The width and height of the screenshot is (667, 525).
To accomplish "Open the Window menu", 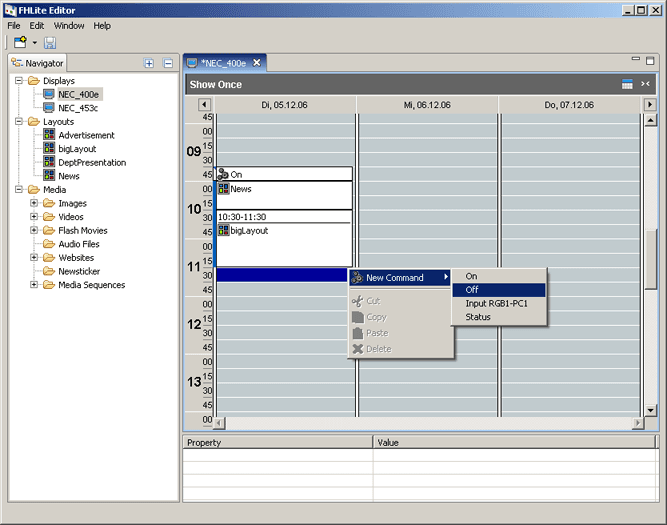I will click(69, 25).
